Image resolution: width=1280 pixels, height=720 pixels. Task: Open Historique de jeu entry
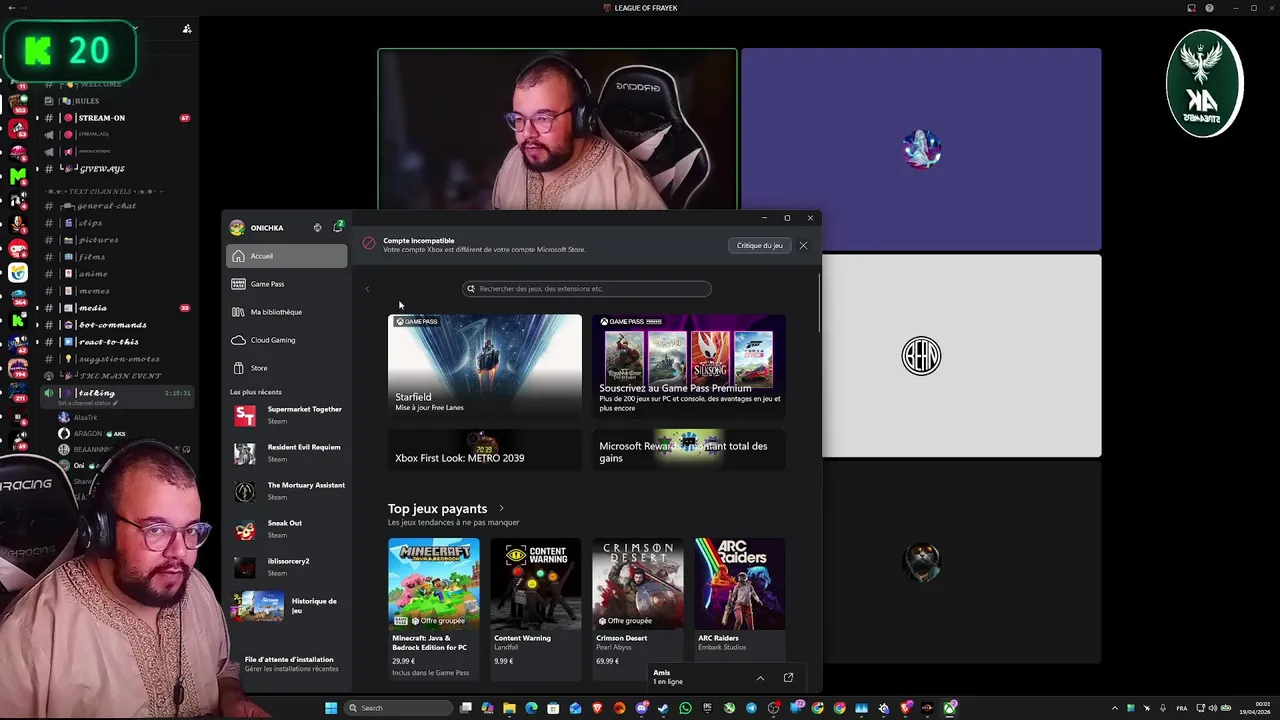[x=288, y=606]
